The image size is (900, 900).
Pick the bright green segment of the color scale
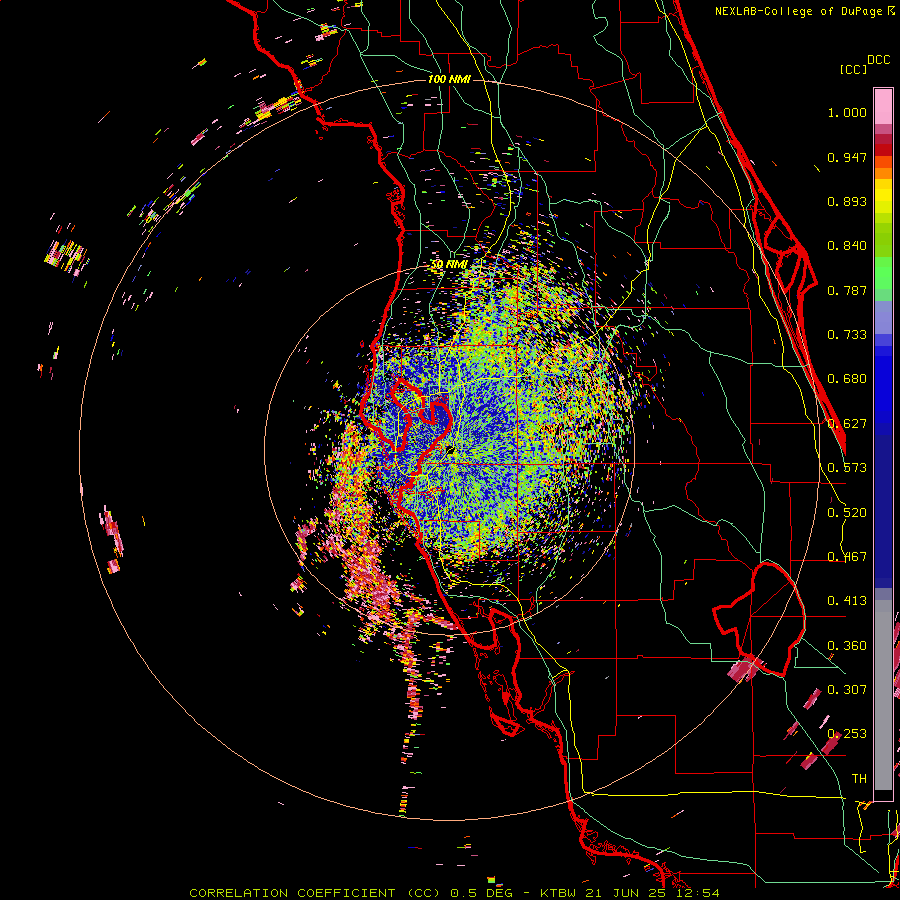[x=883, y=273]
